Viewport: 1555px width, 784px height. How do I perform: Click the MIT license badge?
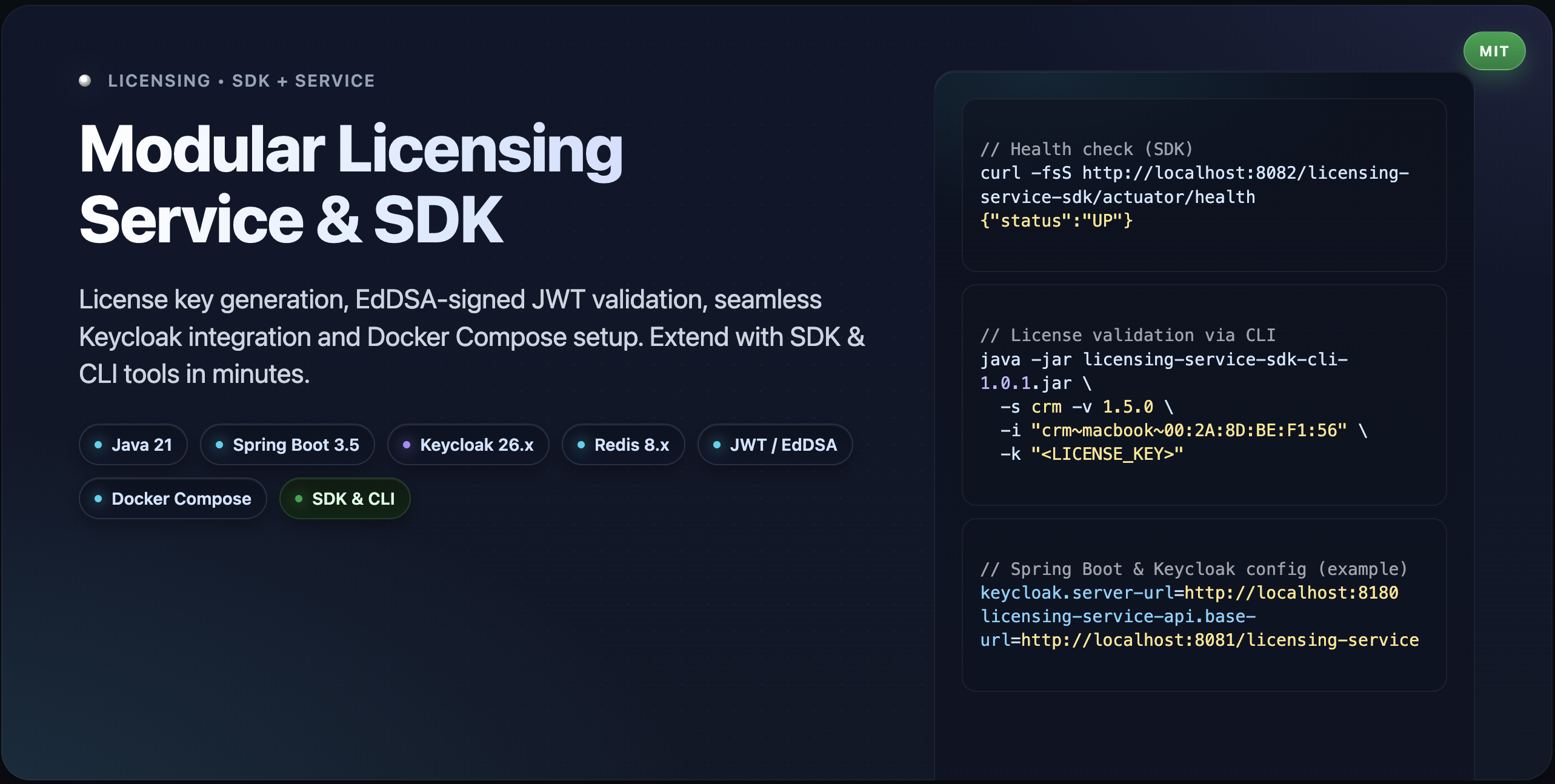[1494, 51]
